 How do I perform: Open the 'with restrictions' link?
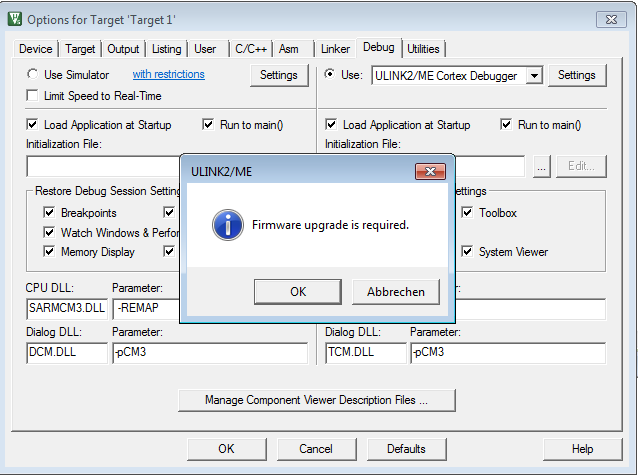coord(168,74)
